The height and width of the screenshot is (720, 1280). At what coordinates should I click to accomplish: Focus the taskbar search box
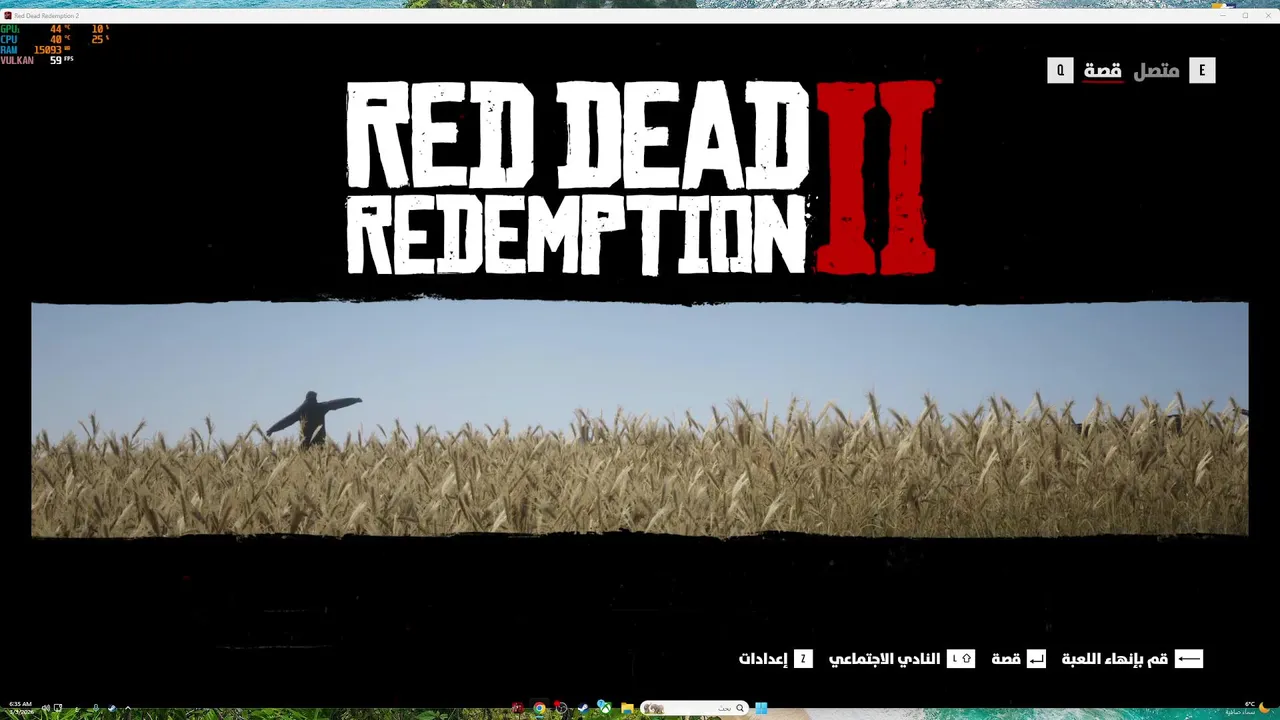[694, 708]
